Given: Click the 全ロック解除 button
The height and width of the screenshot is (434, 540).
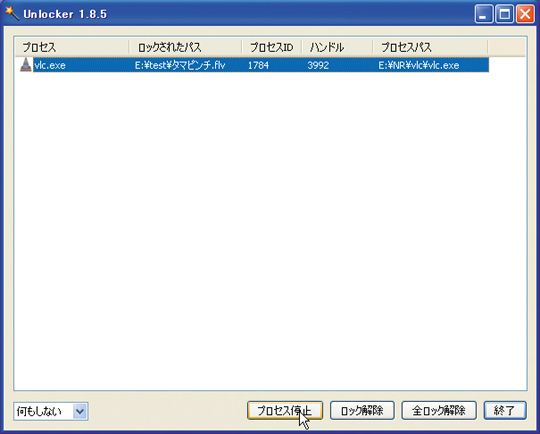Looking at the screenshot, I should click(439, 411).
